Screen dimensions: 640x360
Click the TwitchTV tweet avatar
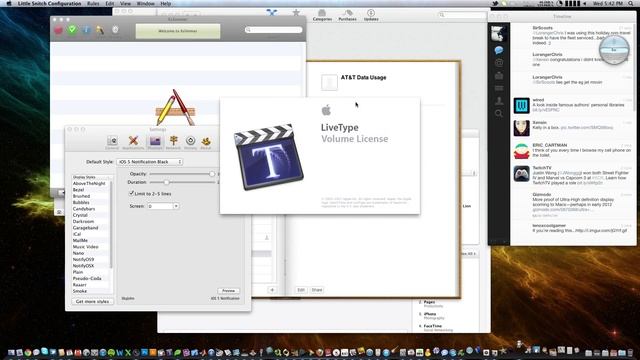click(x=521, y=174)
